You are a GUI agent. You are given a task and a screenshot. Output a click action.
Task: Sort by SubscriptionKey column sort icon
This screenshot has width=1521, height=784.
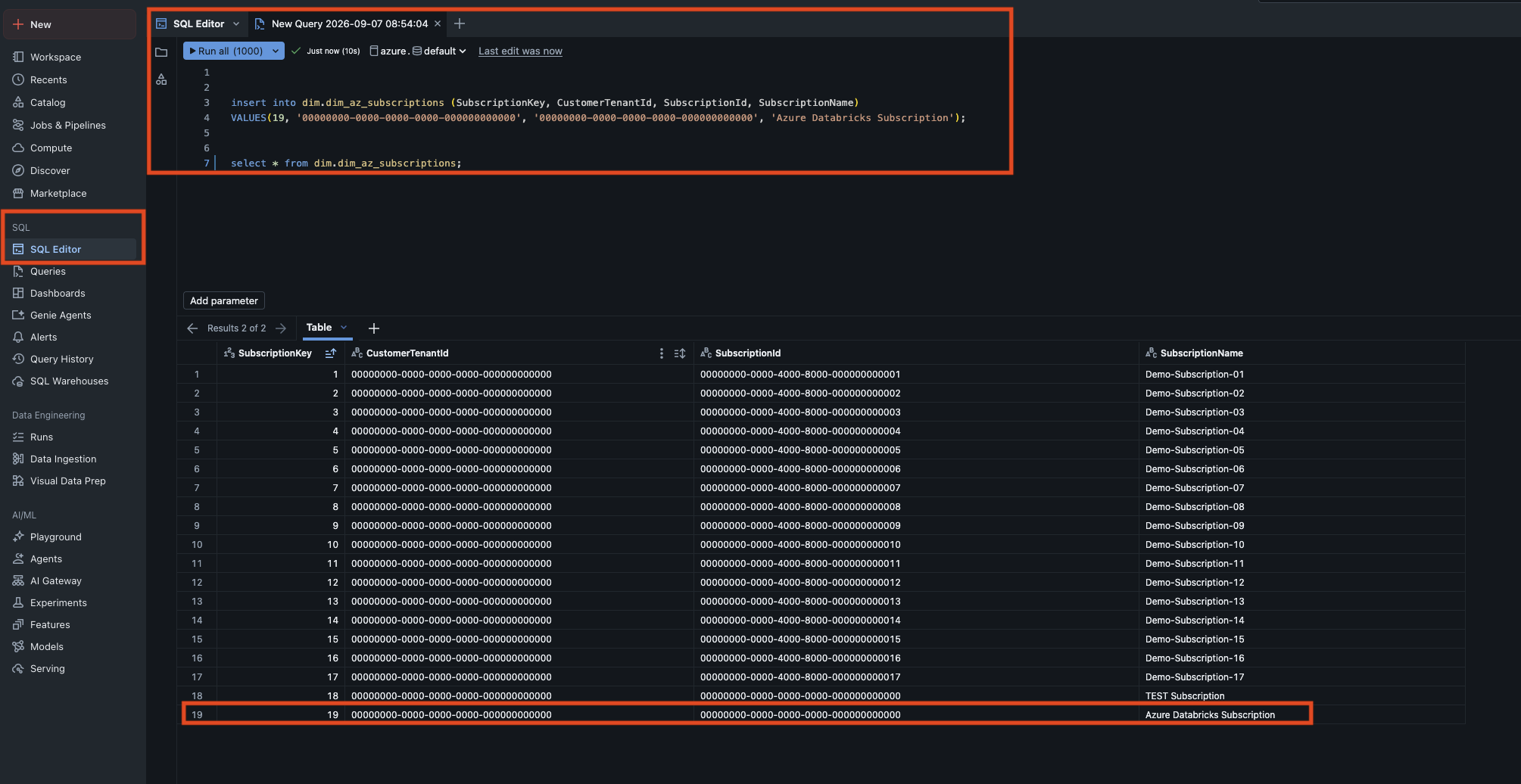331,353
